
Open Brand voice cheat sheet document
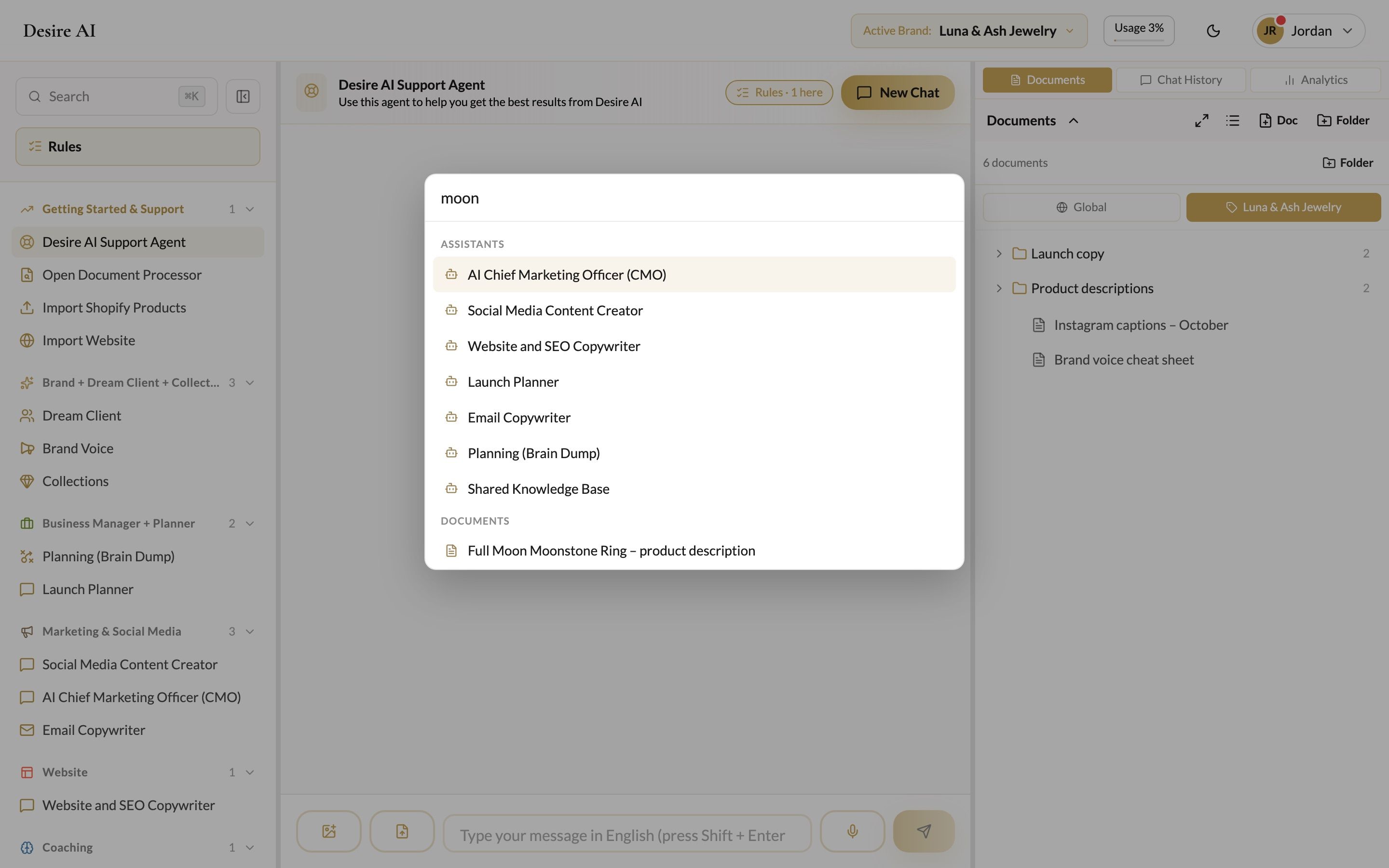point(1112,360)
